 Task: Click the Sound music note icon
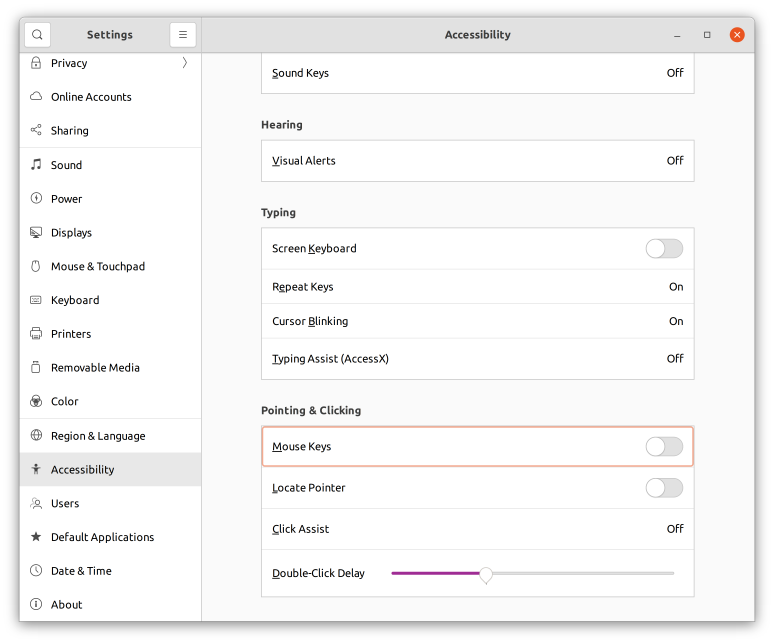(x=36, y=164)
